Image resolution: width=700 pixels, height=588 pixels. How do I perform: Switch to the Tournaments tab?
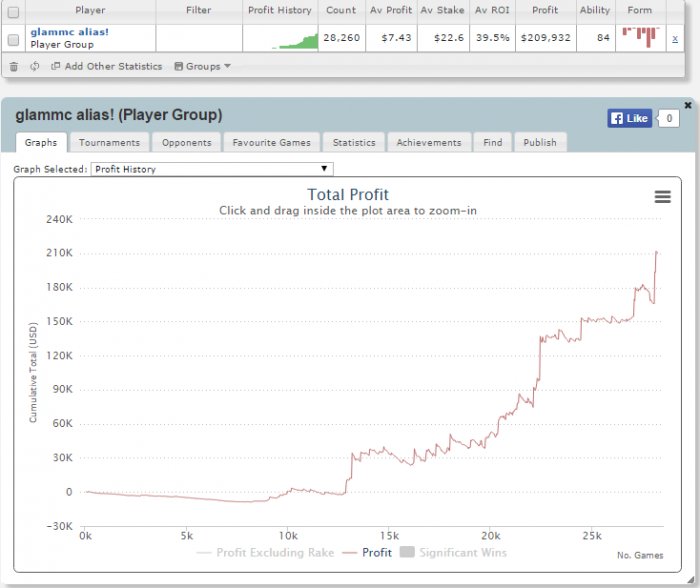(109, 142)
